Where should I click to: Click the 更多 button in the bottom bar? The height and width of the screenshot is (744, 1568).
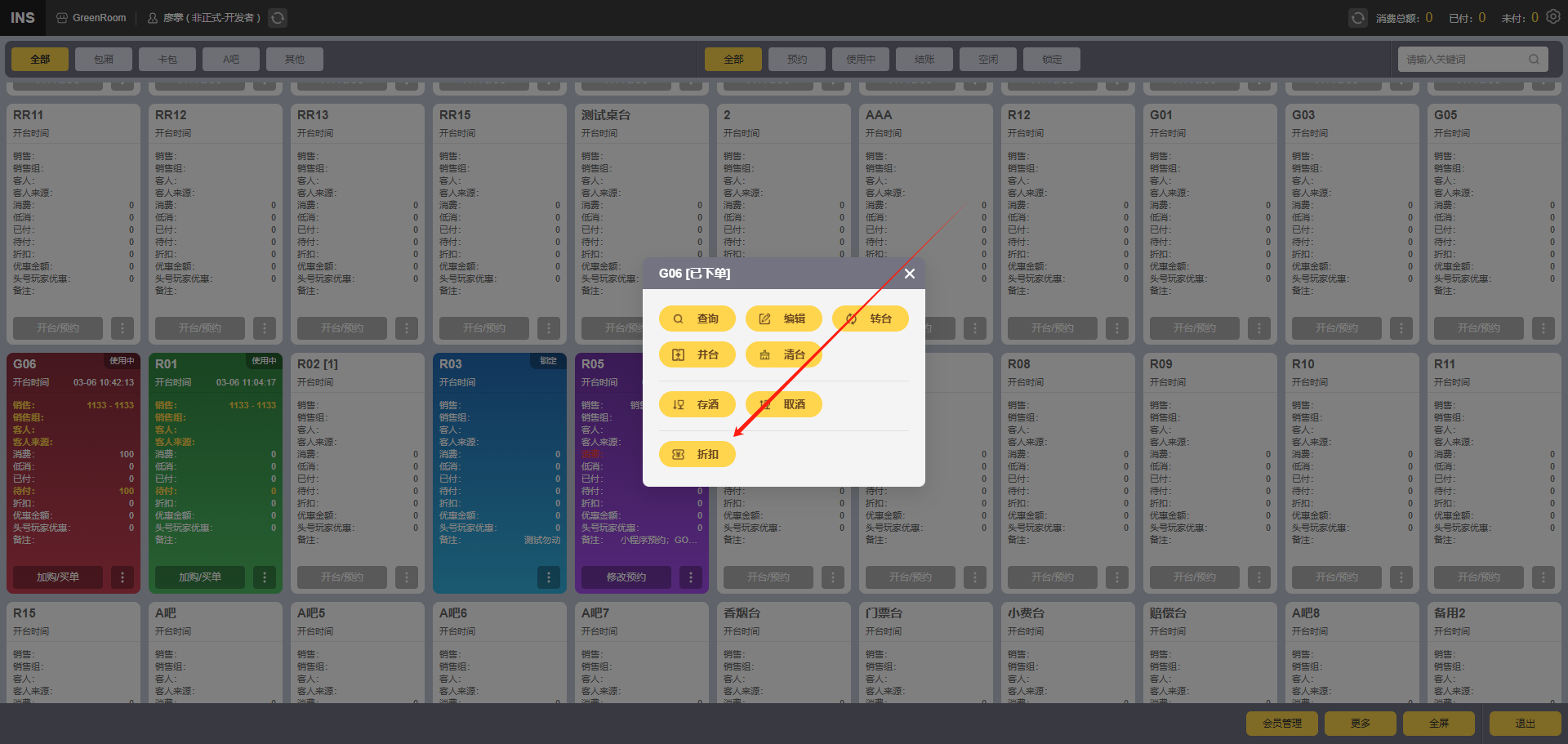[x=1361, y=724]
